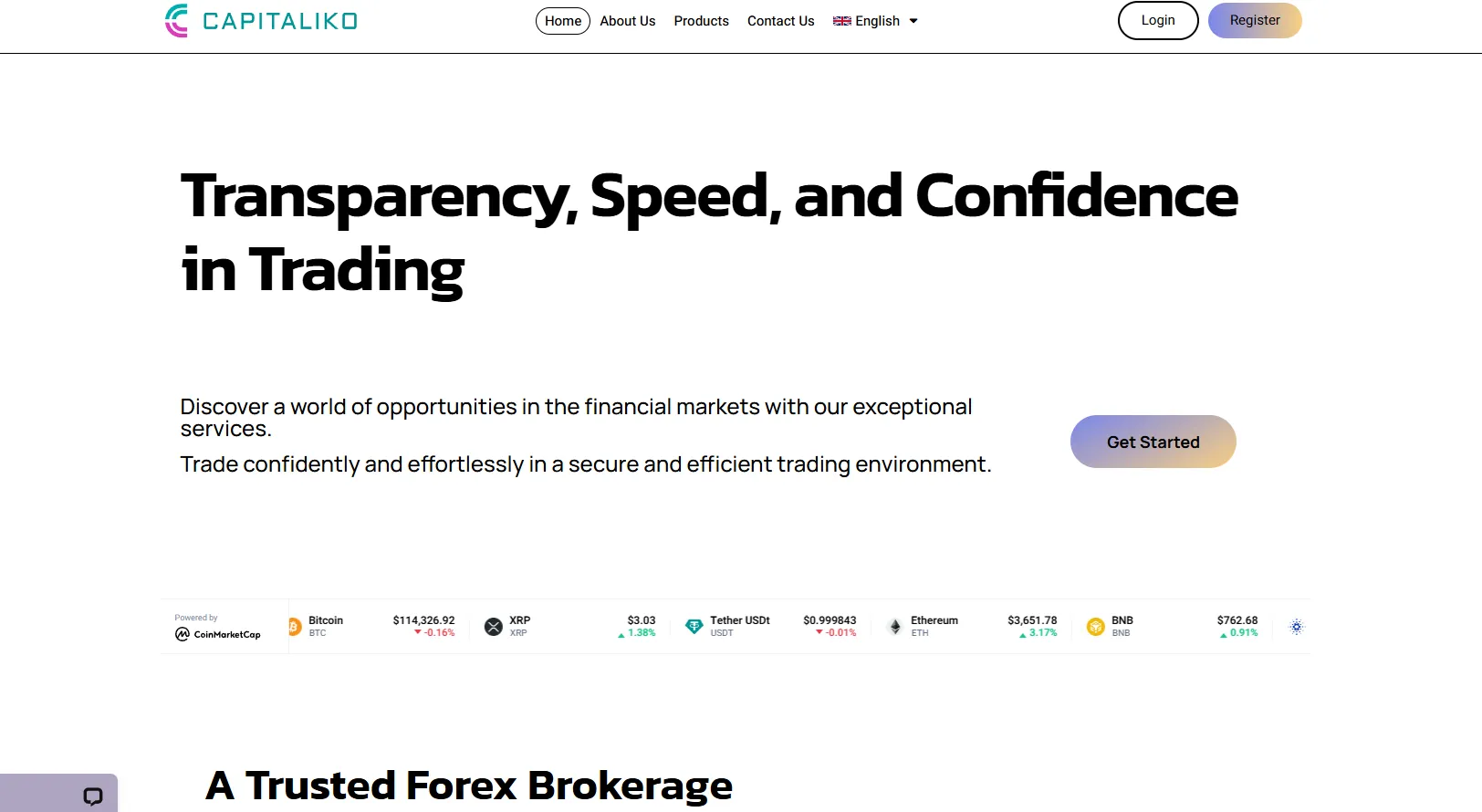Expand the English language dropdown arrow
The image size is (1482, 812).
(913, 21)
